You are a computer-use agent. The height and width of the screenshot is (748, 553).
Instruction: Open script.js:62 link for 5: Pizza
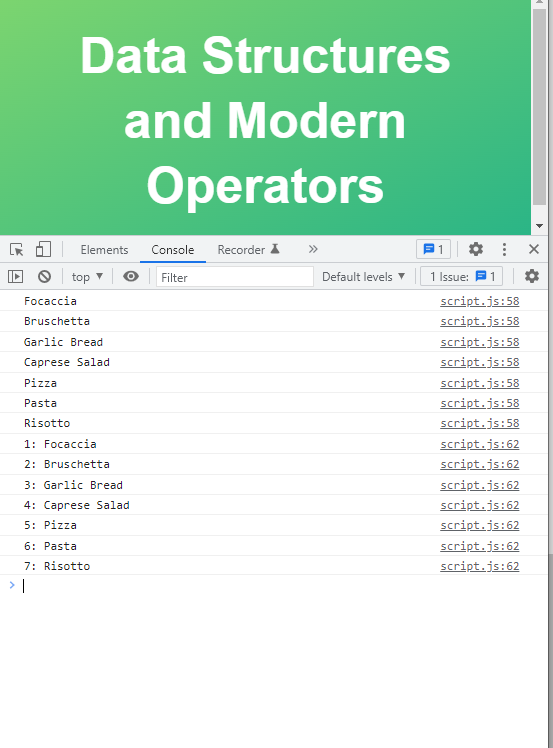[480, 525]
